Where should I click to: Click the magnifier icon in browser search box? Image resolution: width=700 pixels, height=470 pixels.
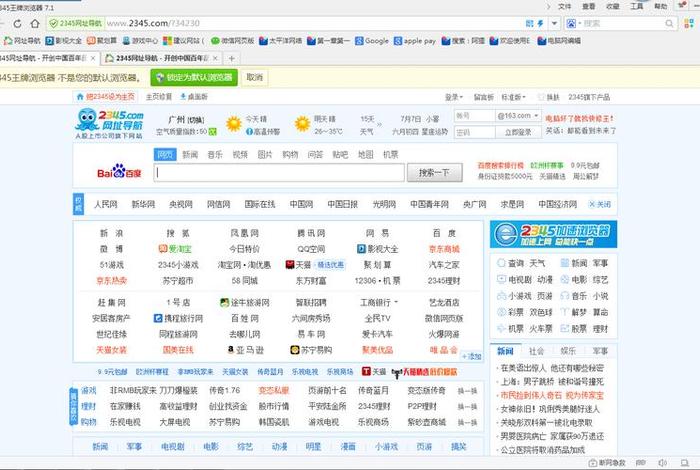pyautogui.click(x=669, y=23)
